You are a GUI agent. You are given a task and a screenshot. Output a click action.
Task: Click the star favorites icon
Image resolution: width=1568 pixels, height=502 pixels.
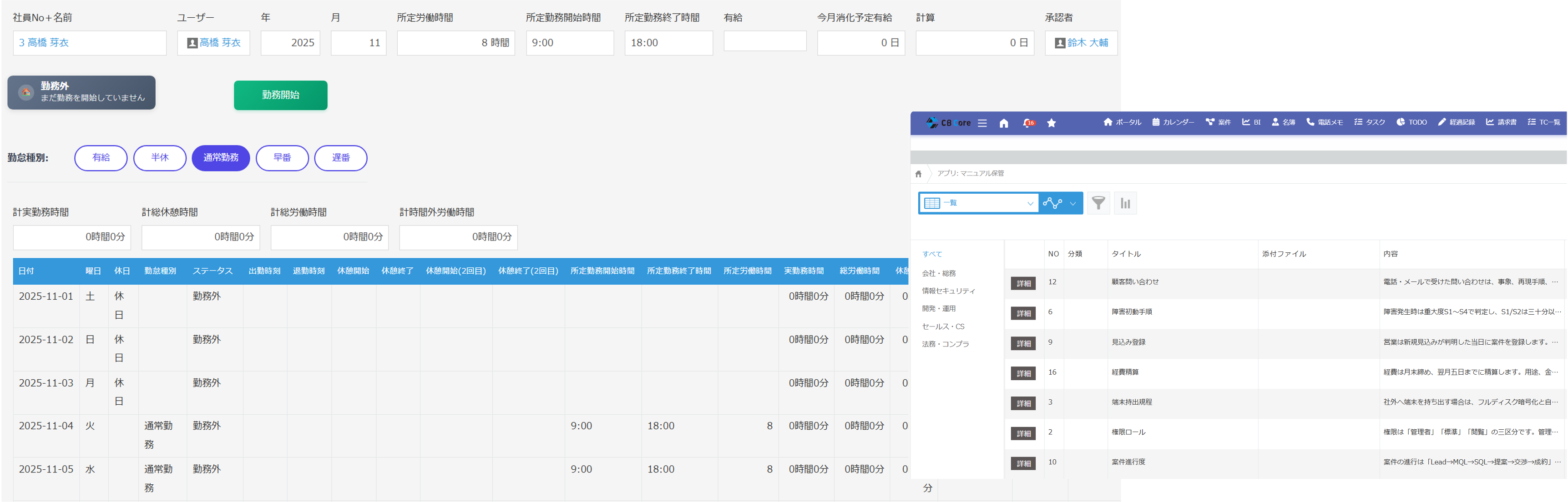coord(1051,123)
